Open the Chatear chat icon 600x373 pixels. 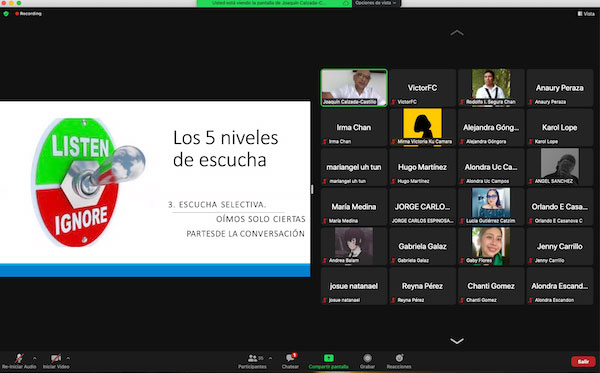290,358
